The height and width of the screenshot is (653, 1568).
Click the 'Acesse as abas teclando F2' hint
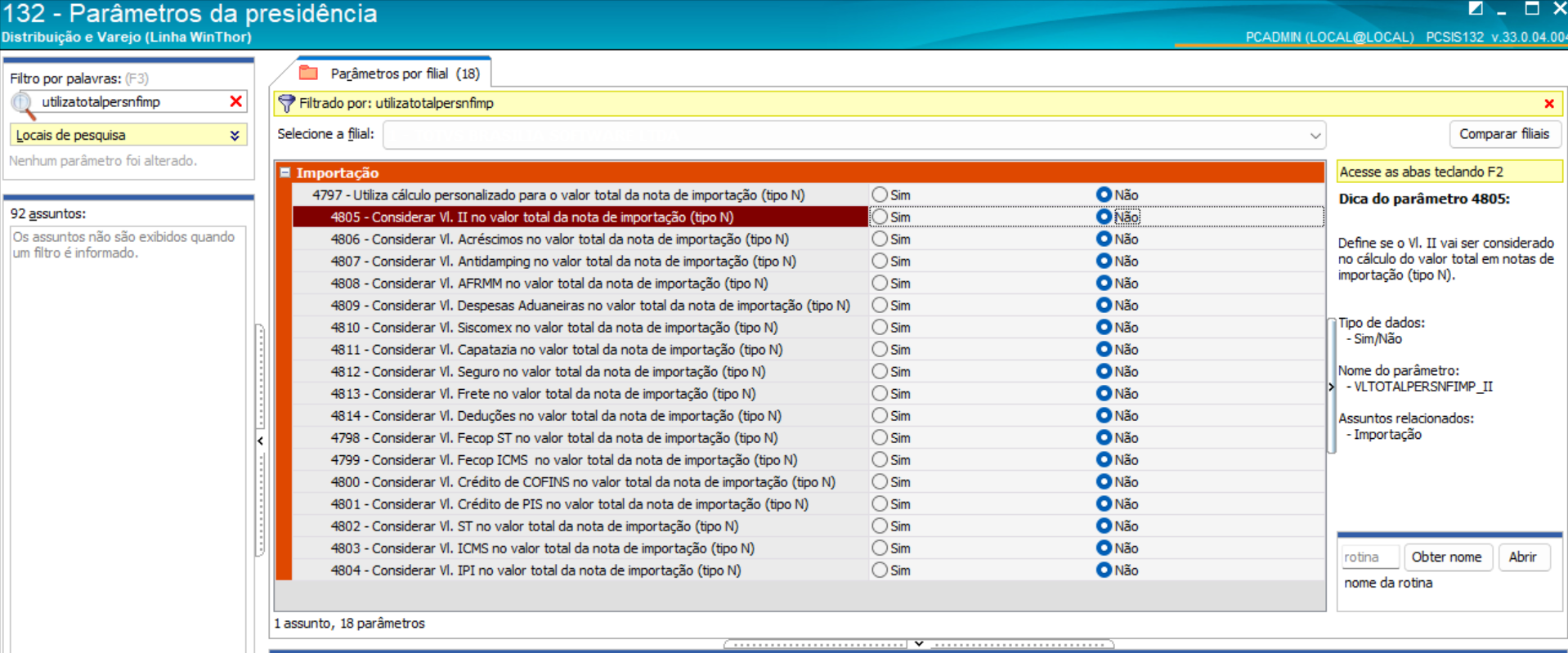(x=1449, y=172)
